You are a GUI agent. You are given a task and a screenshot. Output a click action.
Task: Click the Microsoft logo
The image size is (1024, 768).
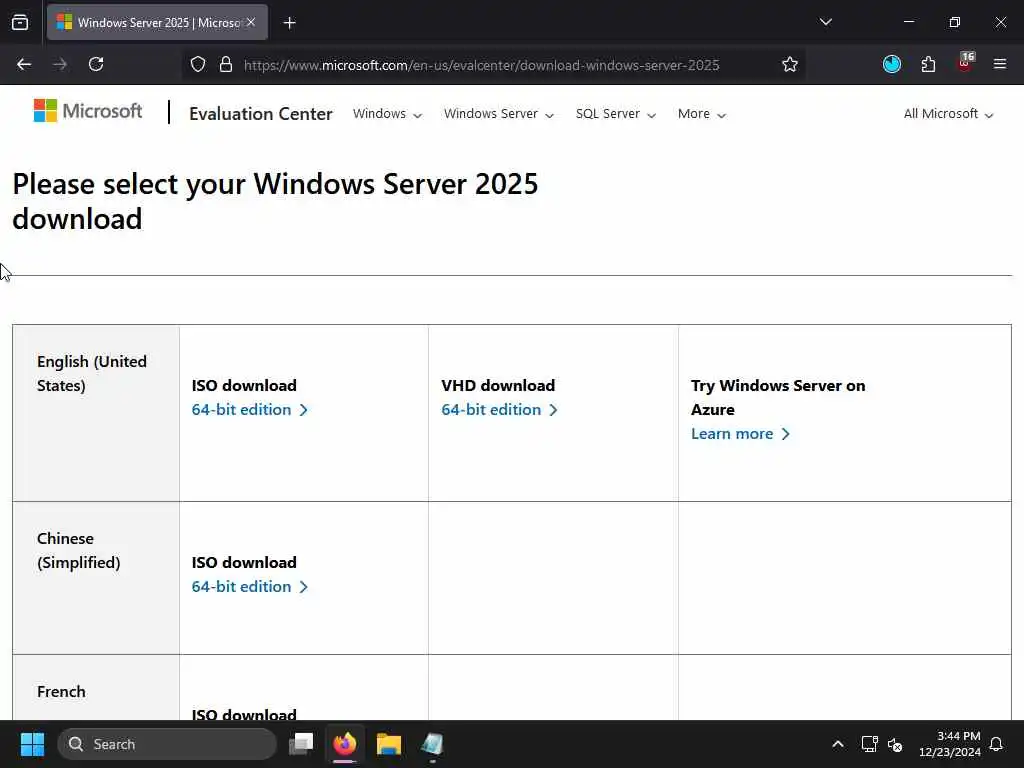tap(88, 111)
